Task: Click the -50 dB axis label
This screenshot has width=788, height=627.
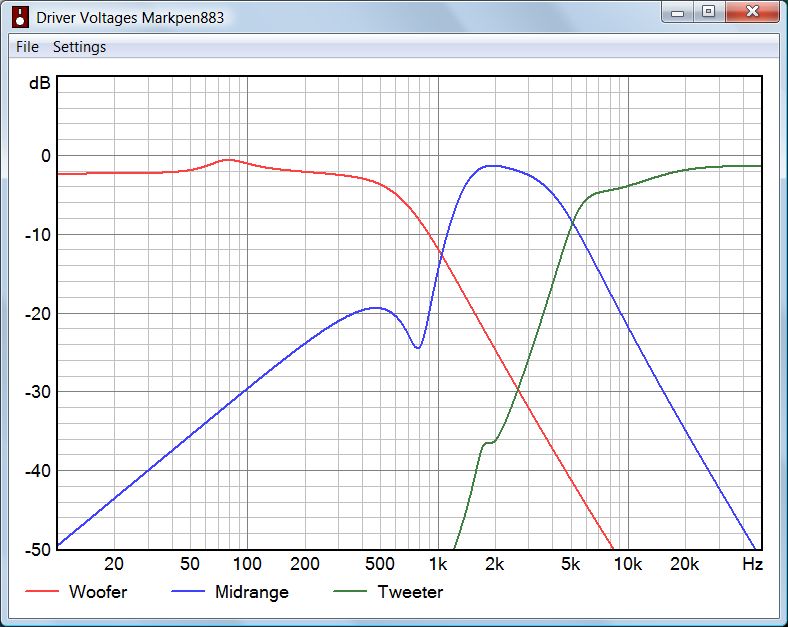Action: 38,549
